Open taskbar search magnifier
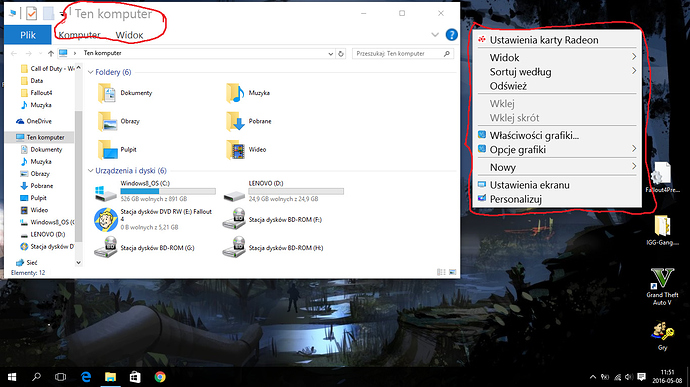 coord(36,377)
